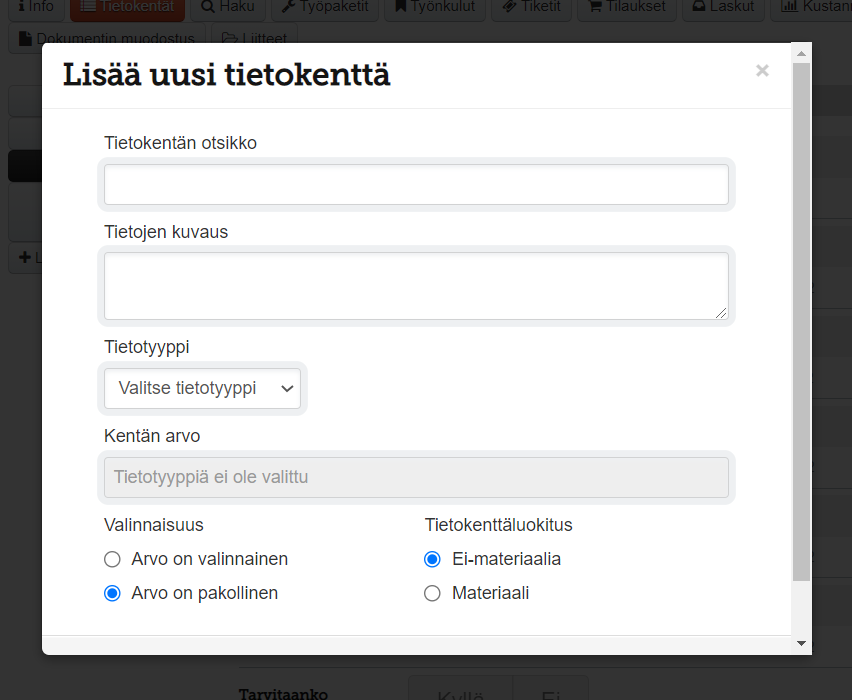
Task: Click the search icon on Haku tab
Action: coord(207,6)
